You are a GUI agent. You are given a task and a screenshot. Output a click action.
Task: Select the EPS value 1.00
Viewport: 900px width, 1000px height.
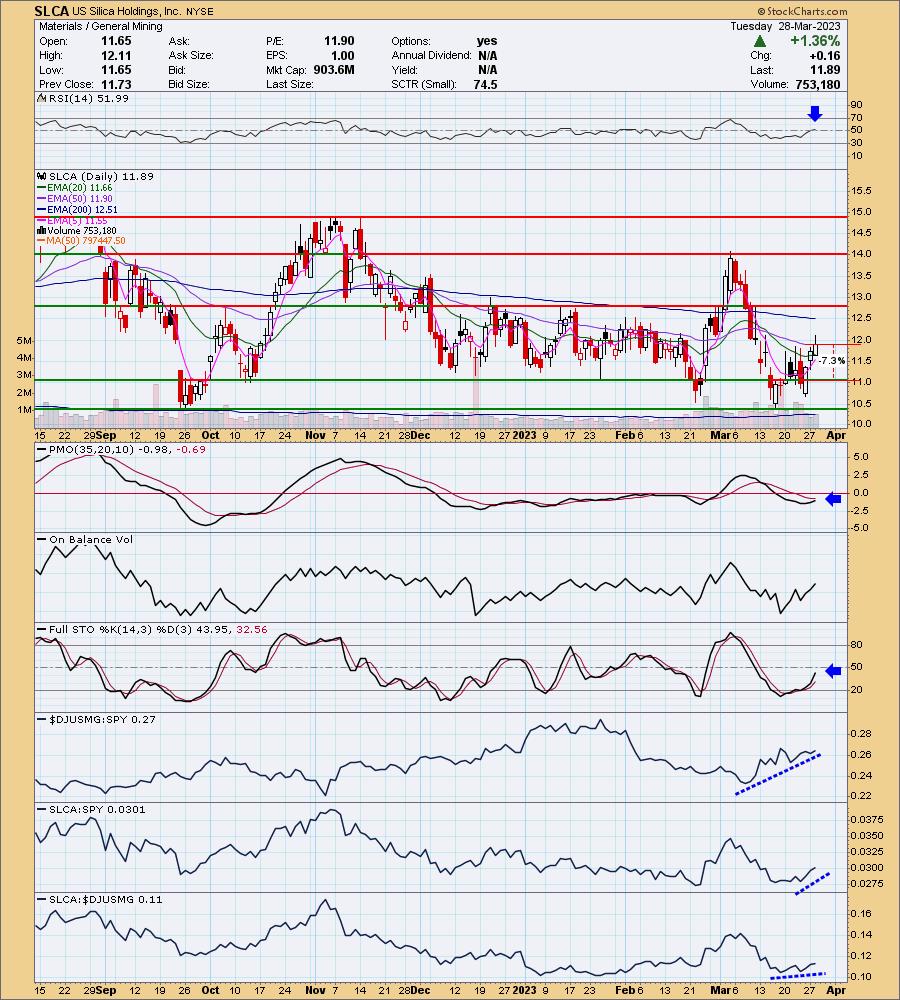[343, 55]
